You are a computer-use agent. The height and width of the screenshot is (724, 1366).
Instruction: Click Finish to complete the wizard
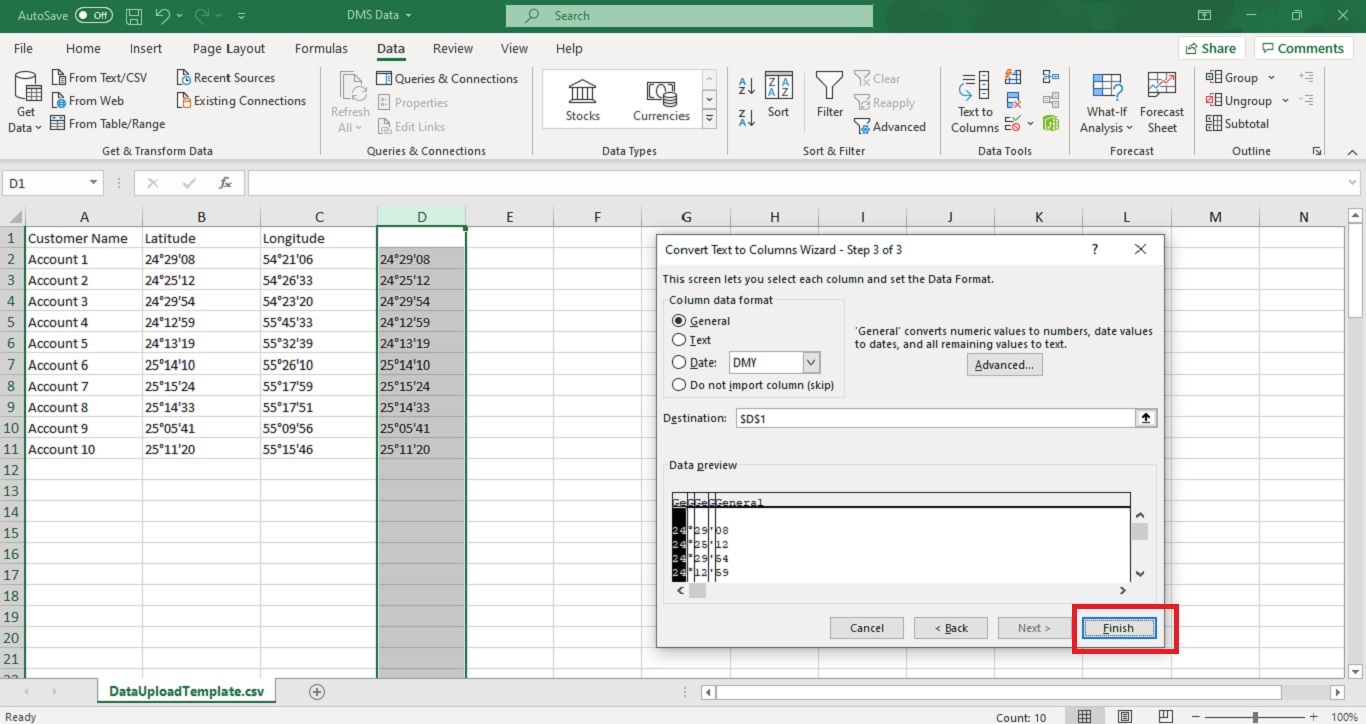(x=1118, y=628)
